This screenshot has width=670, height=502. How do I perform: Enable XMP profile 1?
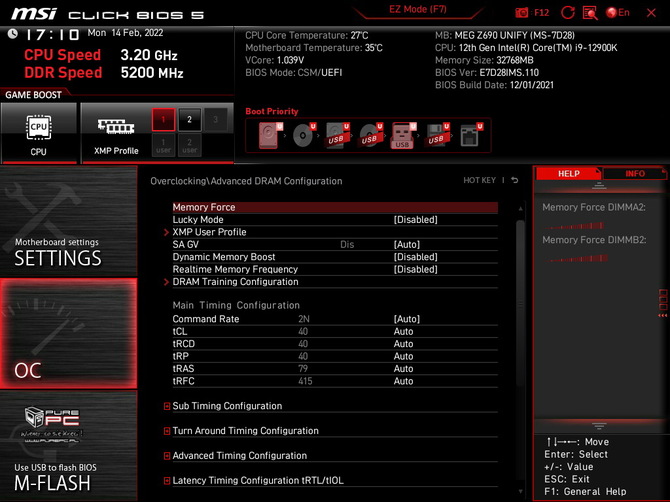[162, 120]
